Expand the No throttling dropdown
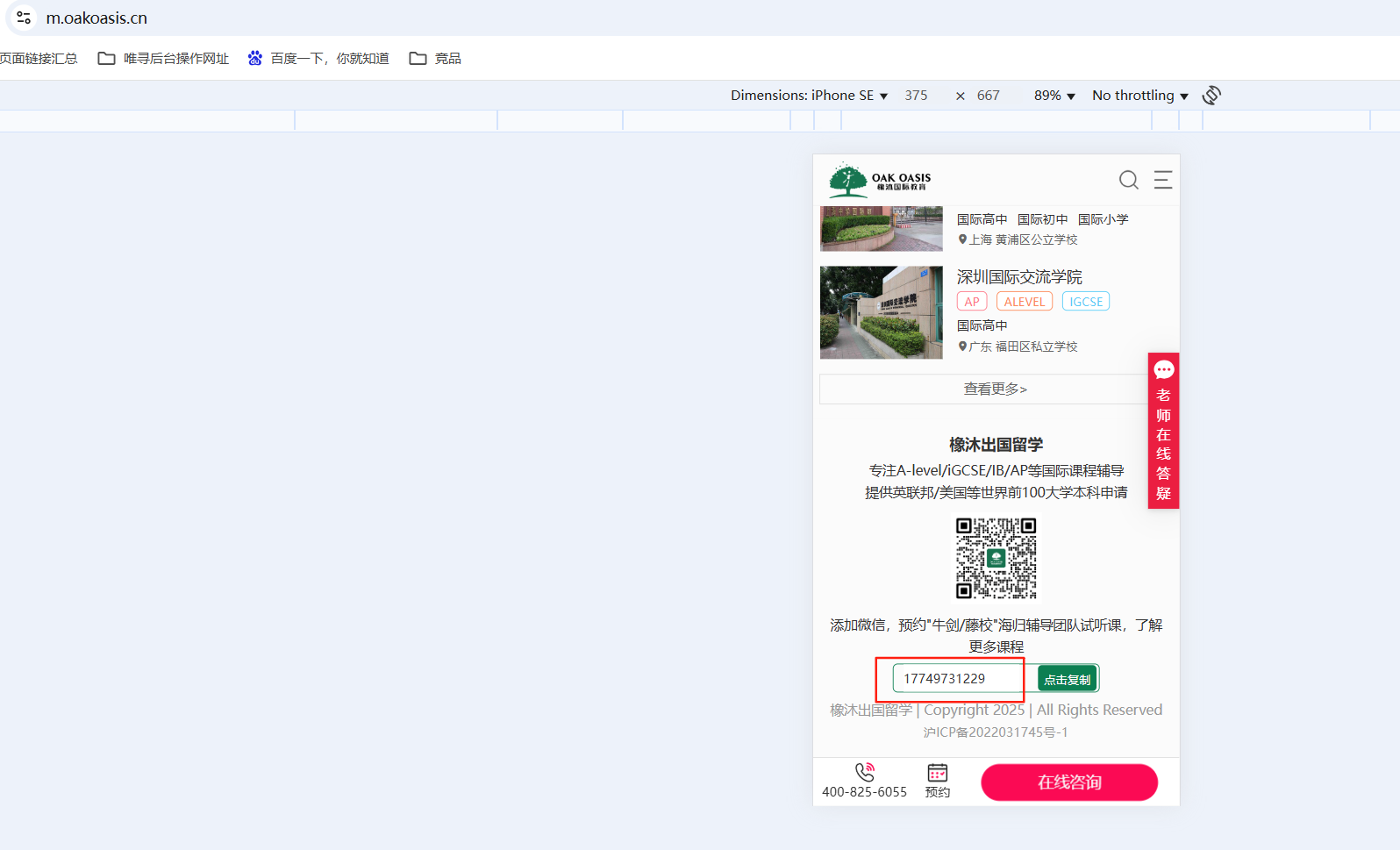The image size is (1400, 850). (1139, 96)
